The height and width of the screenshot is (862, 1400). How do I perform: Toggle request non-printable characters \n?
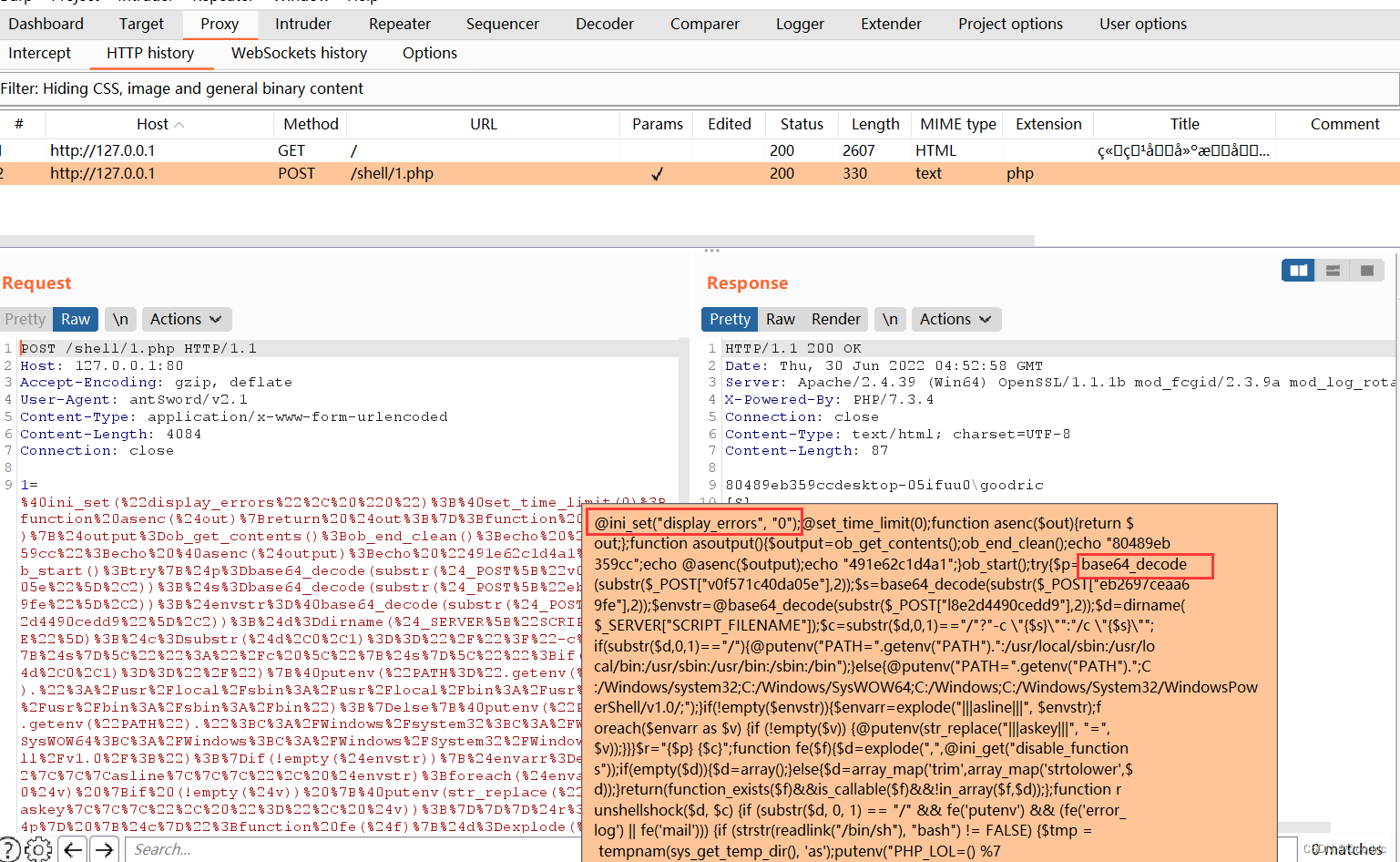click(120, 319)
